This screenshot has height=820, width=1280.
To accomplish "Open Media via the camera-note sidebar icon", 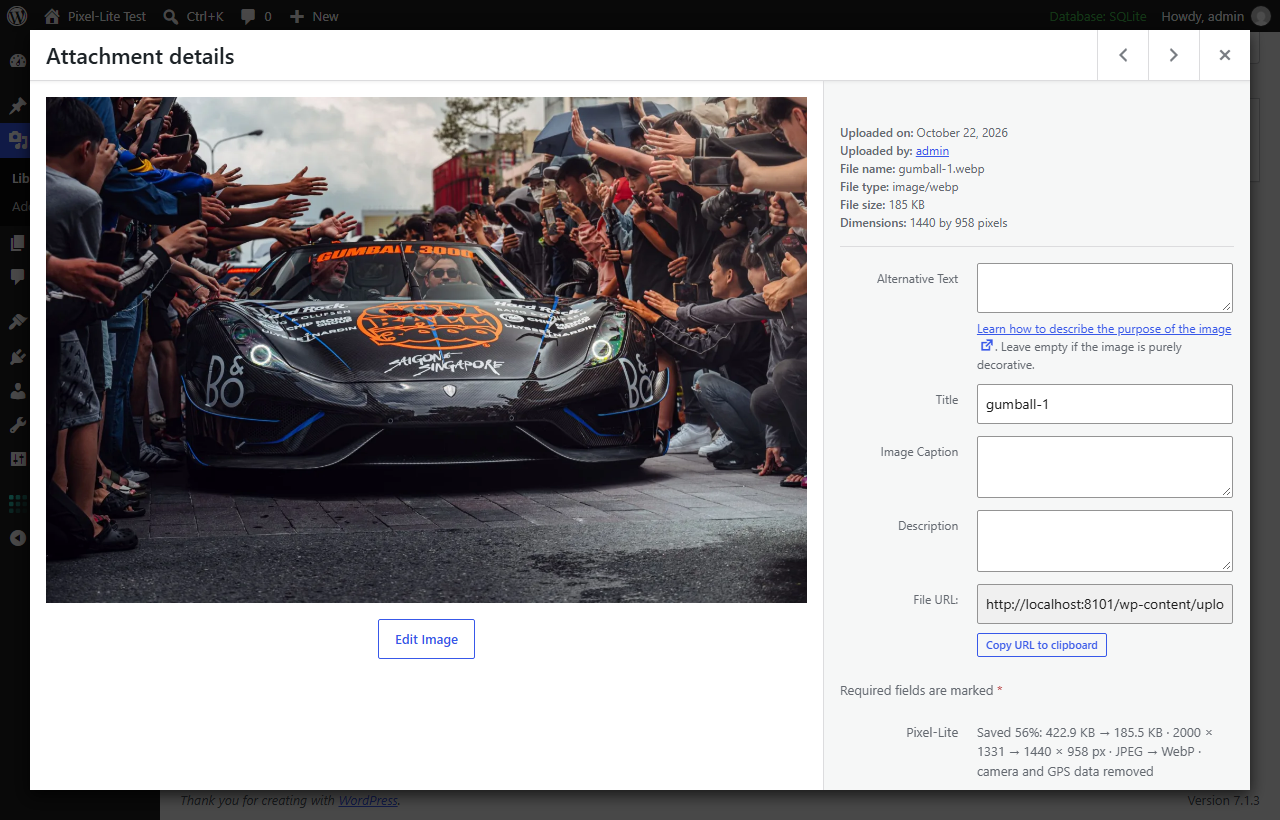I will 17,139.
